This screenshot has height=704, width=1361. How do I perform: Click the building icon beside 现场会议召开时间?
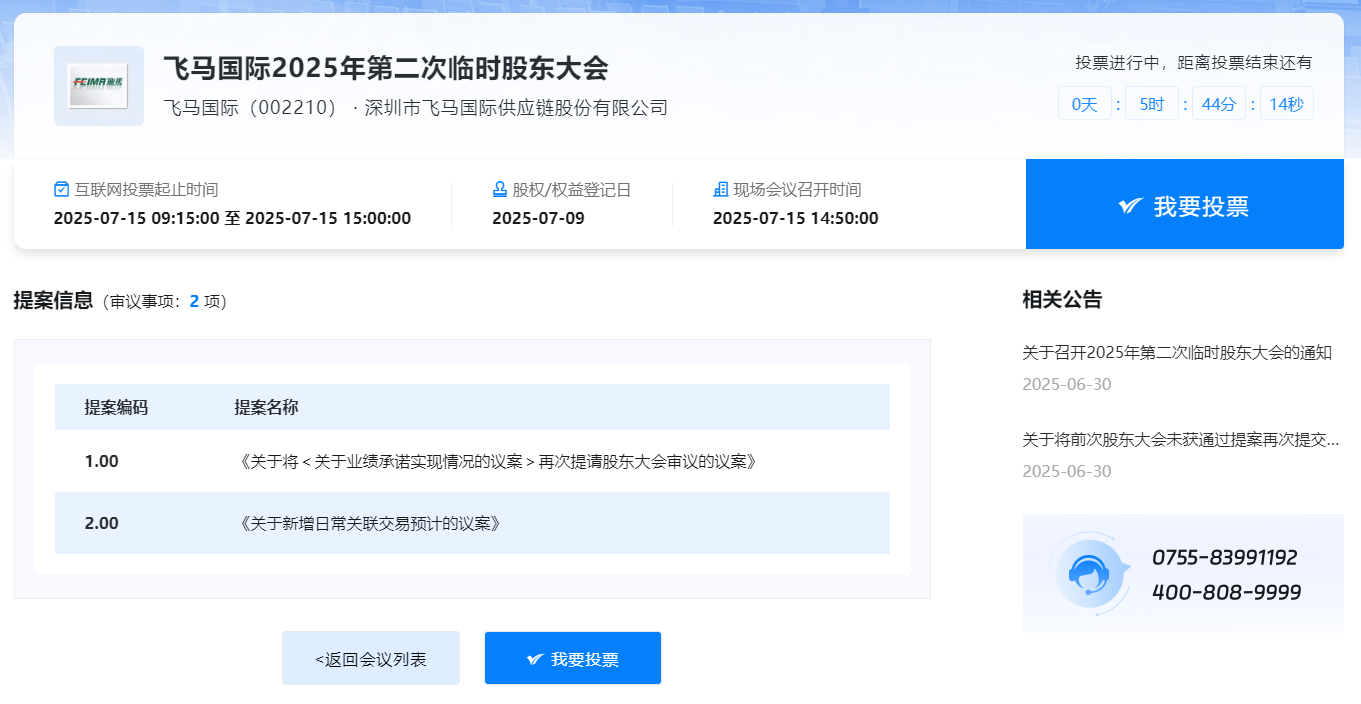pyautogui.click(x=720, y=189)
